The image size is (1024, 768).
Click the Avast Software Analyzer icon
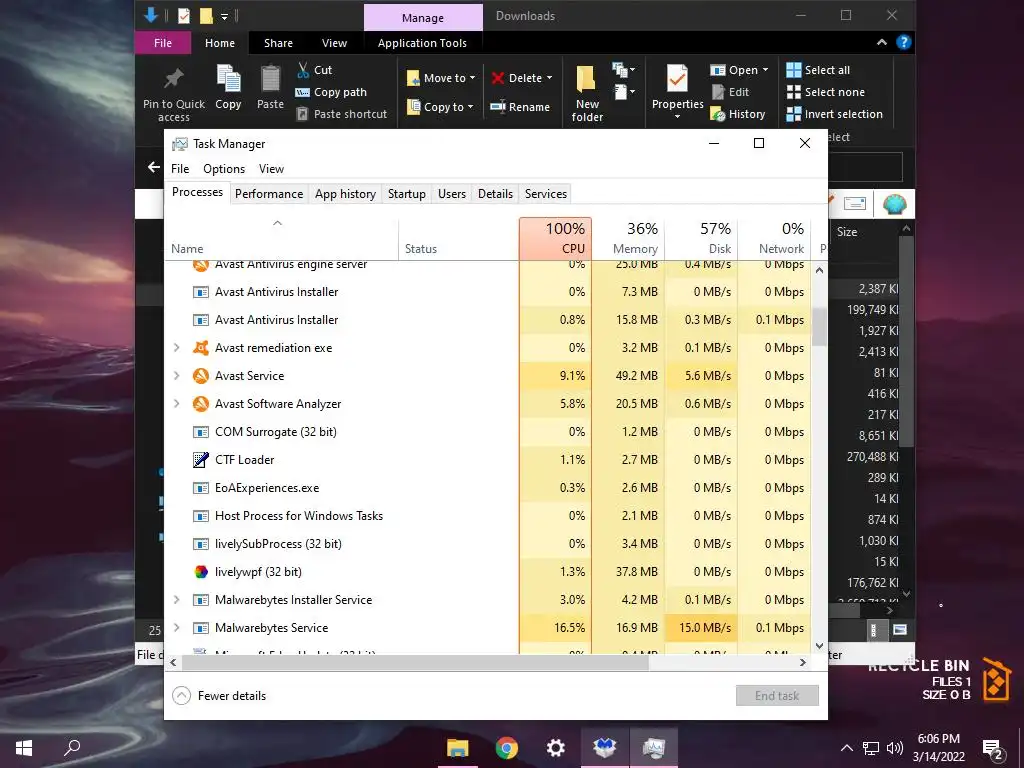(x=200, y=404)
